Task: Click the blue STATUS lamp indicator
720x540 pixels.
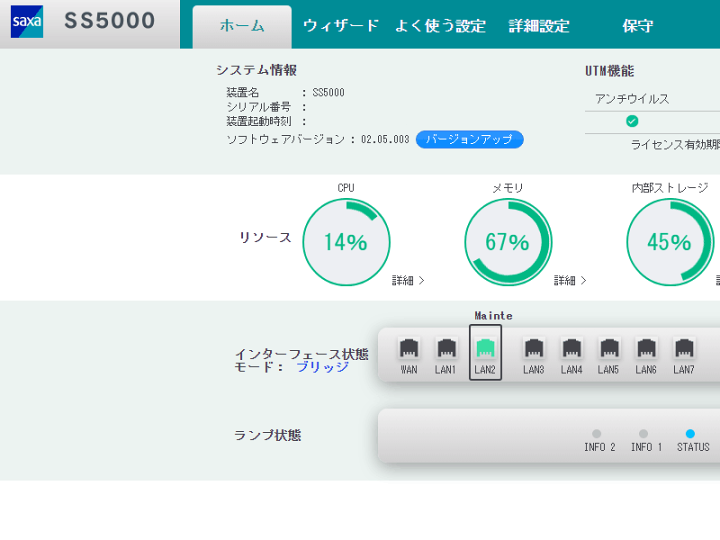Action: [x=690, y=433]
